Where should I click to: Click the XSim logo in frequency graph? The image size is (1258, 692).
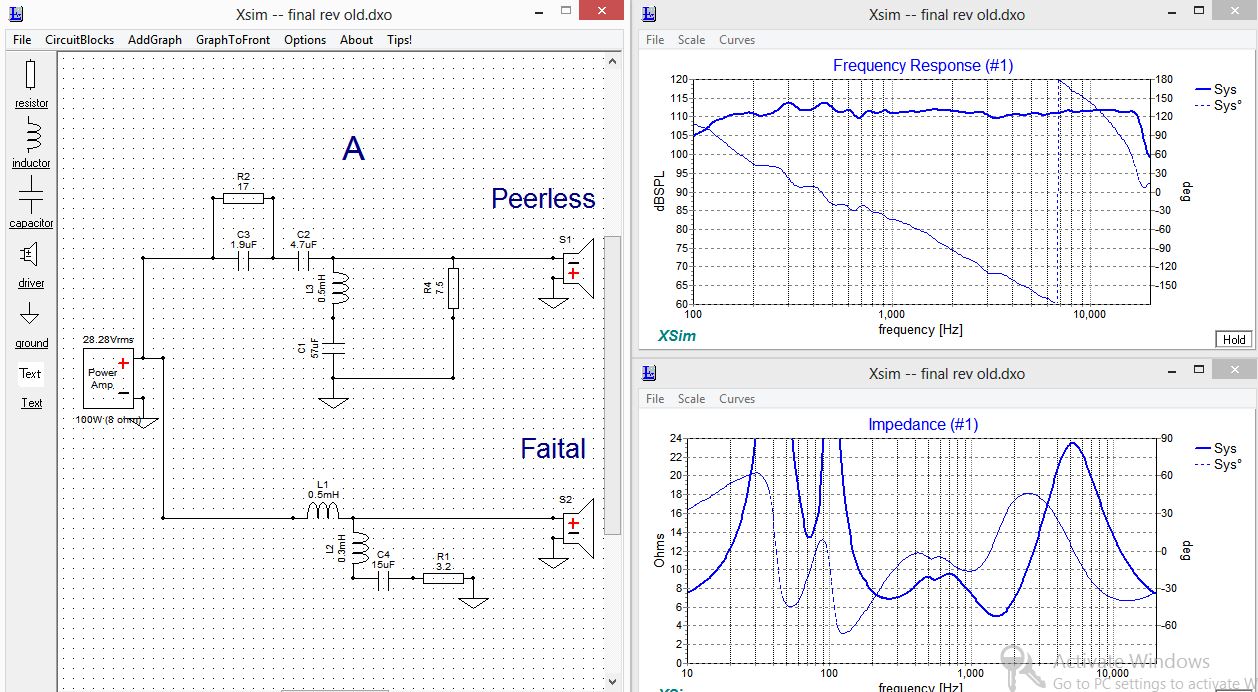677,336
